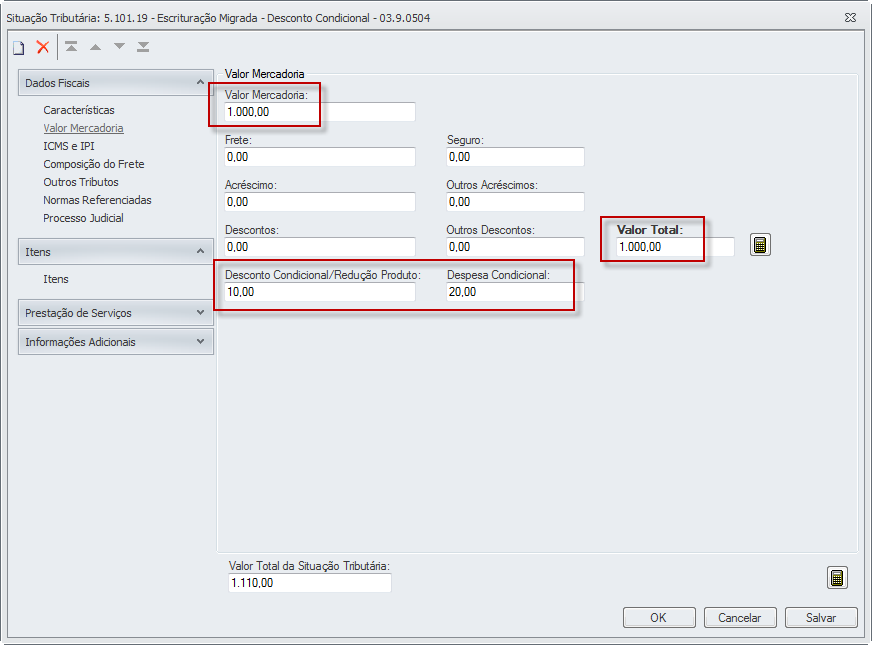Collapse the Dados Fiscais section
This screenshot has width=872, height=645.
[x=200, y=83]
